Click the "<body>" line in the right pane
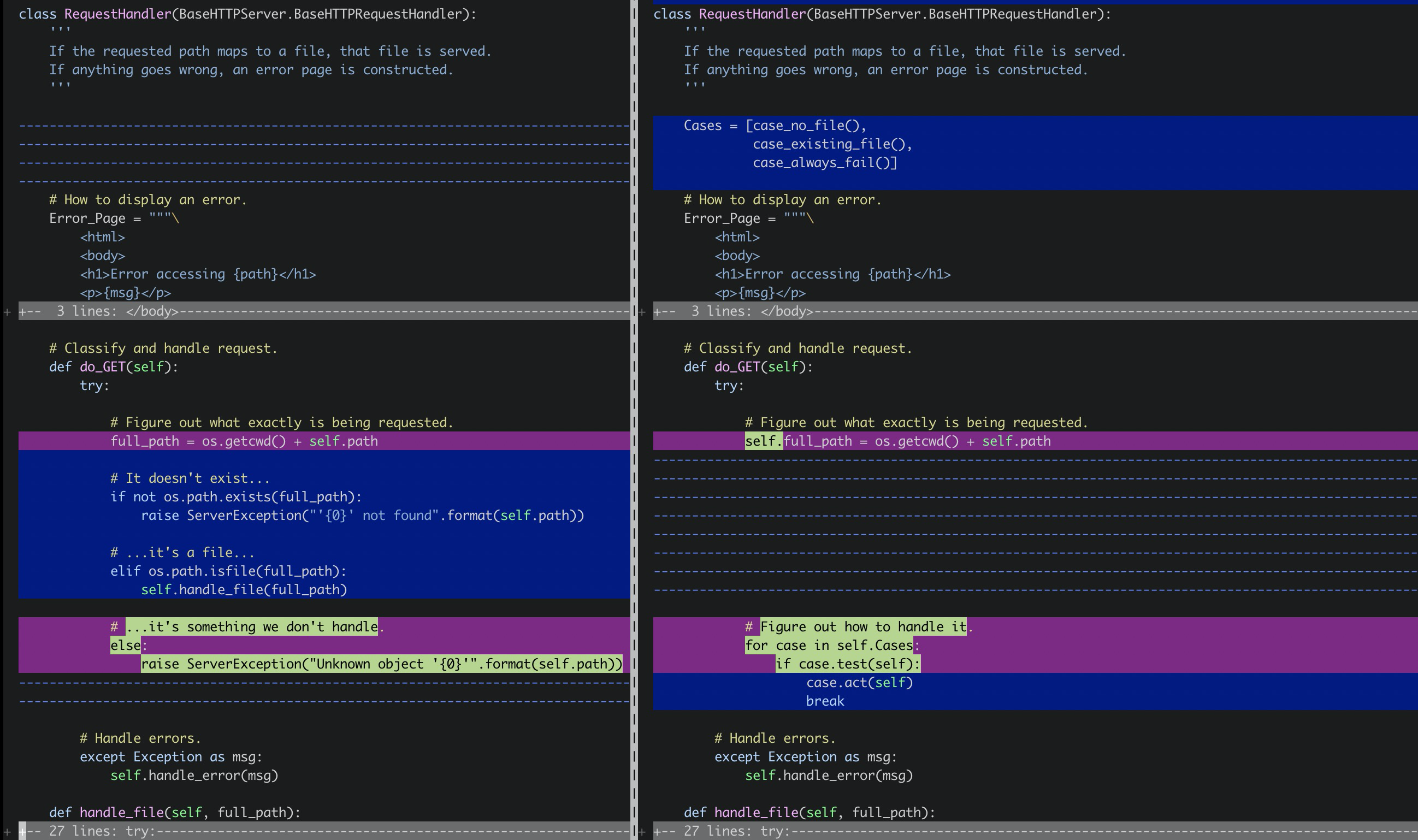This screenshot has height=840, width=1418. click(737, 255)
